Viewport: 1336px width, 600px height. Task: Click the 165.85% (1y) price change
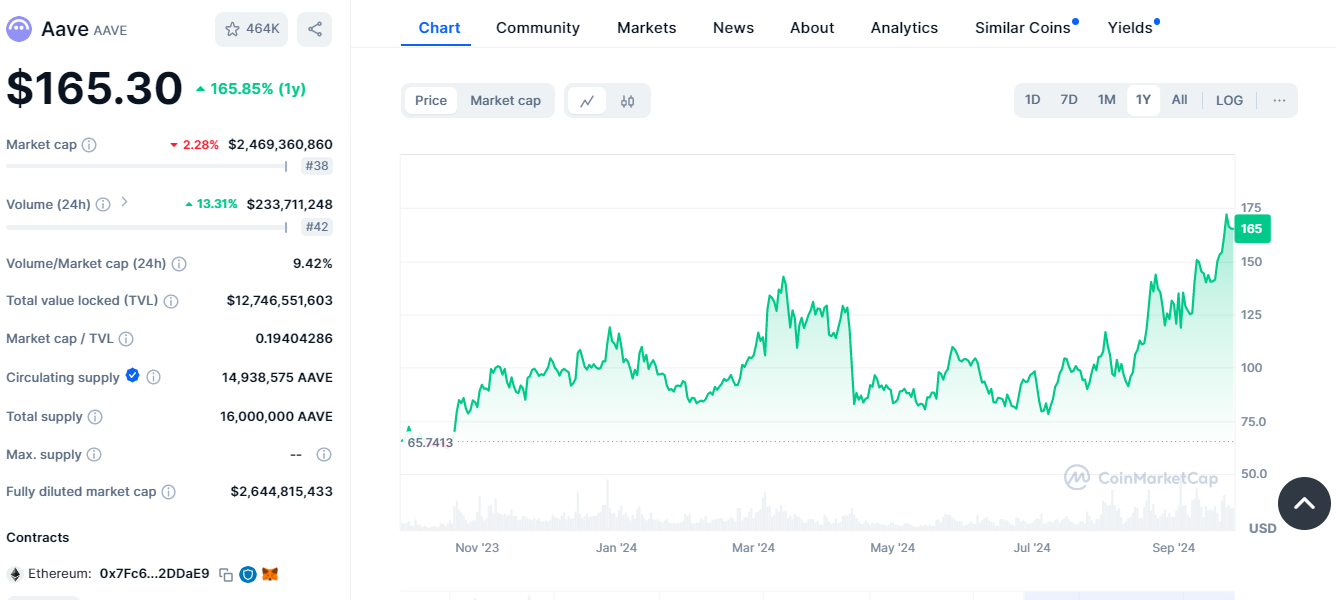pos(250,89)
